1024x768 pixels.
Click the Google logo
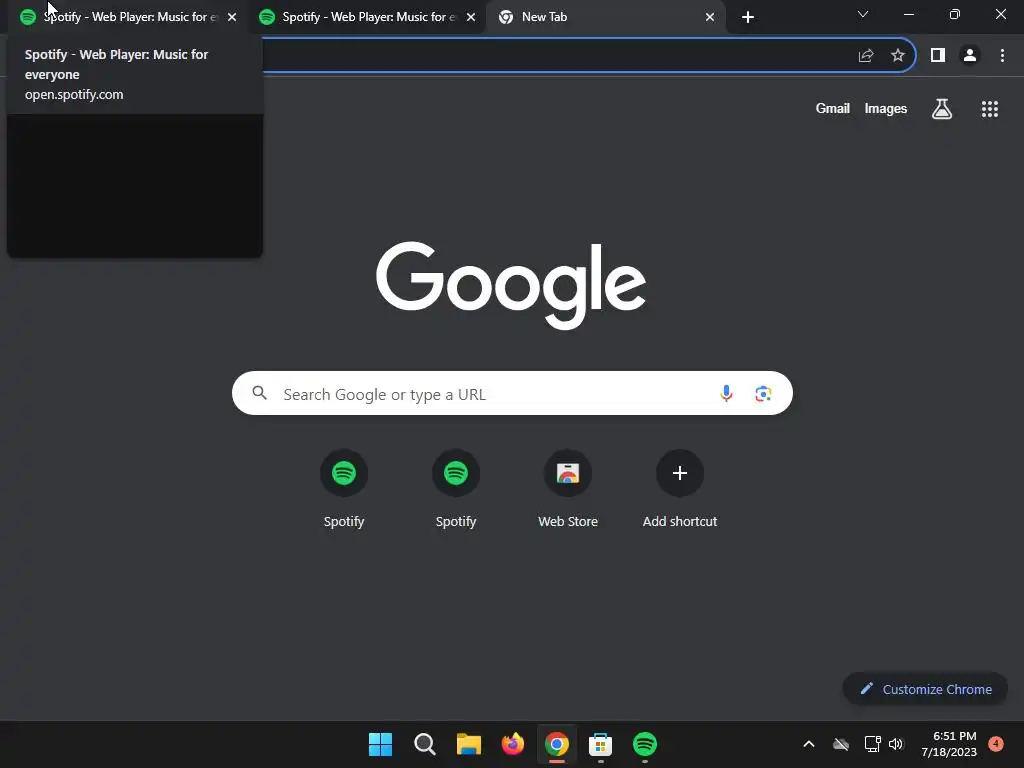511,285
